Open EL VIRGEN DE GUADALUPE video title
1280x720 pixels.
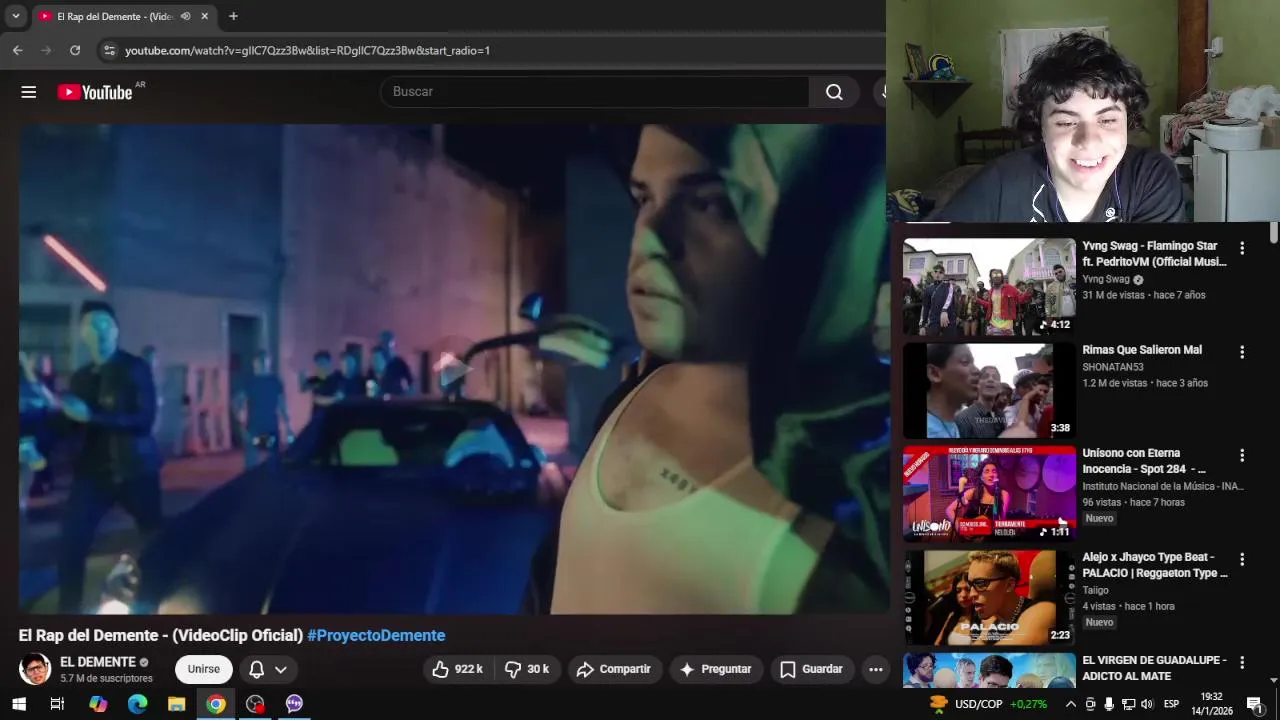tap(1154, 668)
